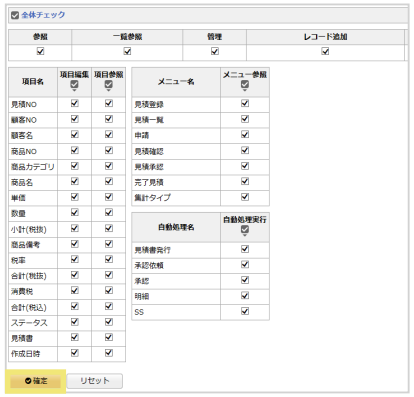Select the SS process name cell

pyautogui.click(x=176, y=312)
